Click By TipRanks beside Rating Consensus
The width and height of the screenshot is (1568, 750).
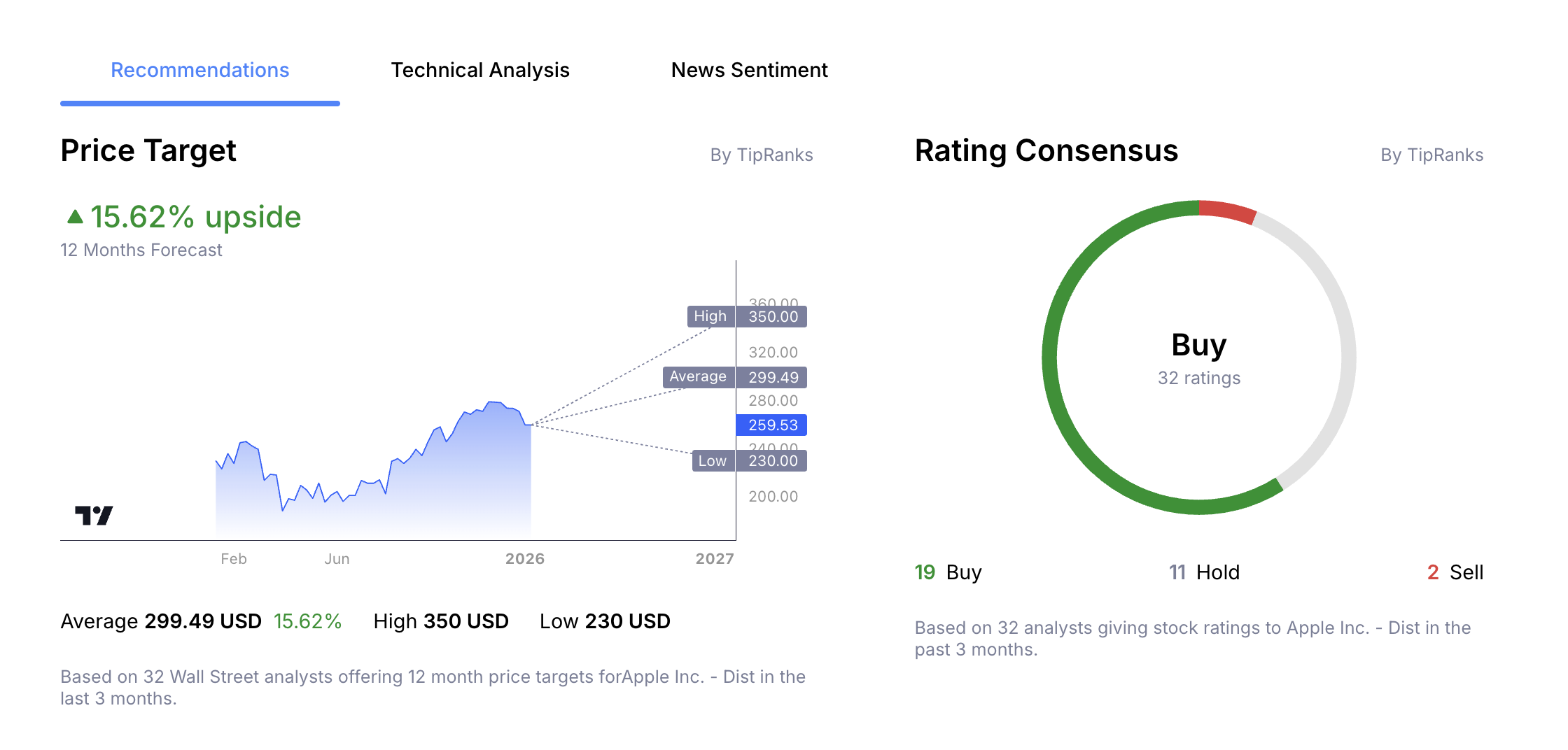coord(1432,155)
